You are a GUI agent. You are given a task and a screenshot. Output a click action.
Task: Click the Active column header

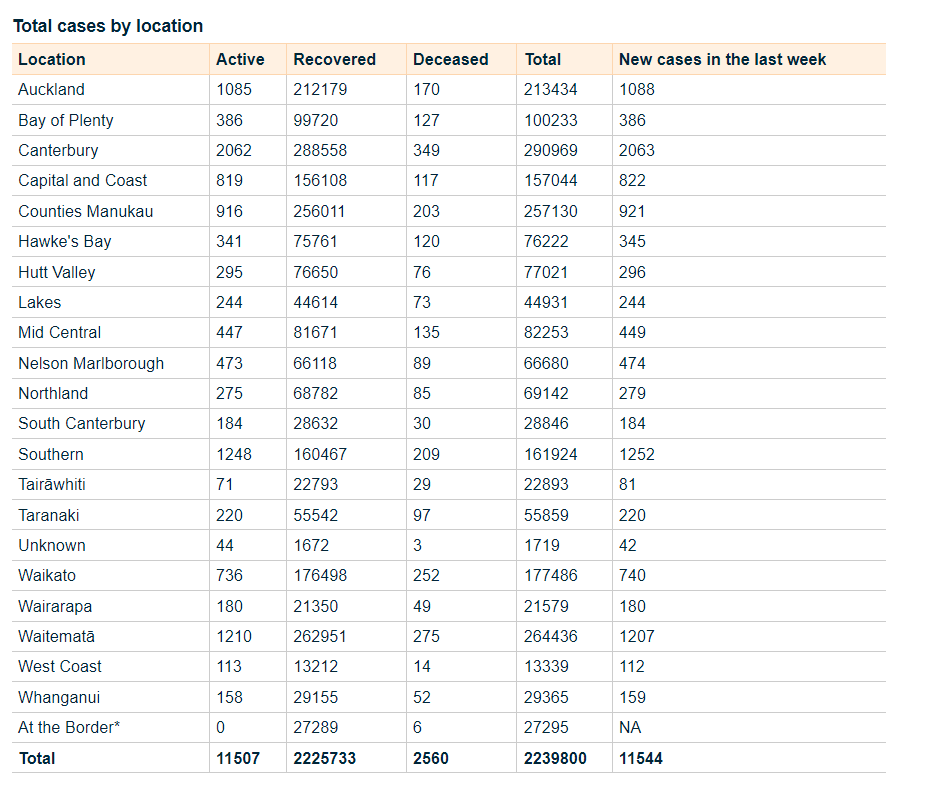coord(240,59)
